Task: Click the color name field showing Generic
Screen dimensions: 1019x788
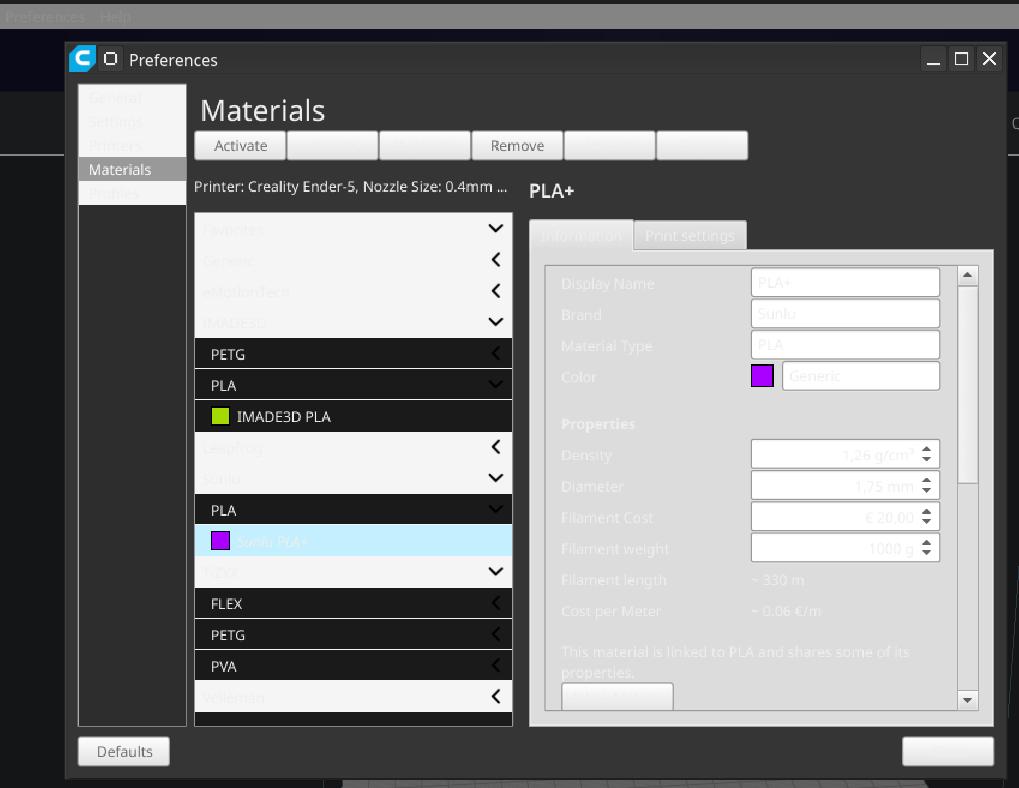Action: pos(860,376)
